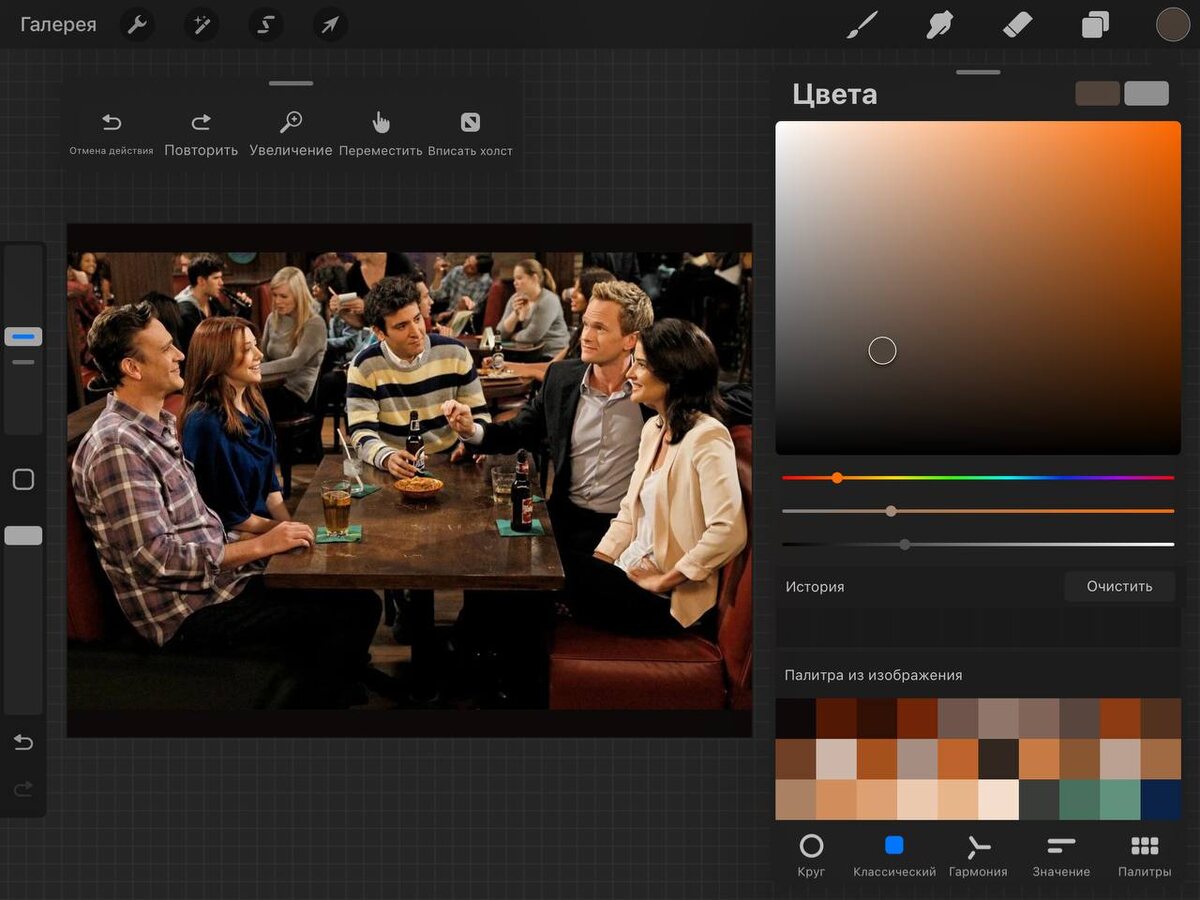Screen dimensions: 1200x900
Task: Activate the Selection S-shaped tool
Action: (265, 25)
